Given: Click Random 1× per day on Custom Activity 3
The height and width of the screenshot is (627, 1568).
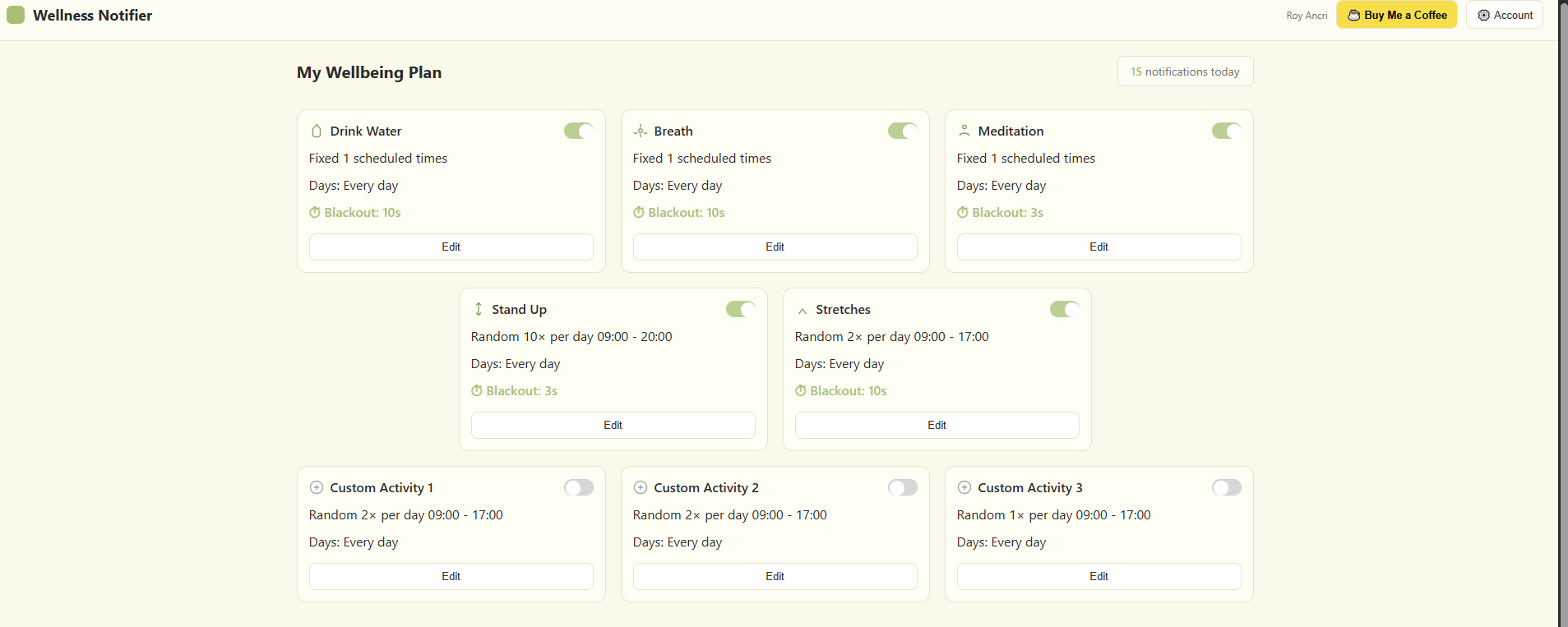Looking at the screenshot, I should click(x=1054, y=514).
